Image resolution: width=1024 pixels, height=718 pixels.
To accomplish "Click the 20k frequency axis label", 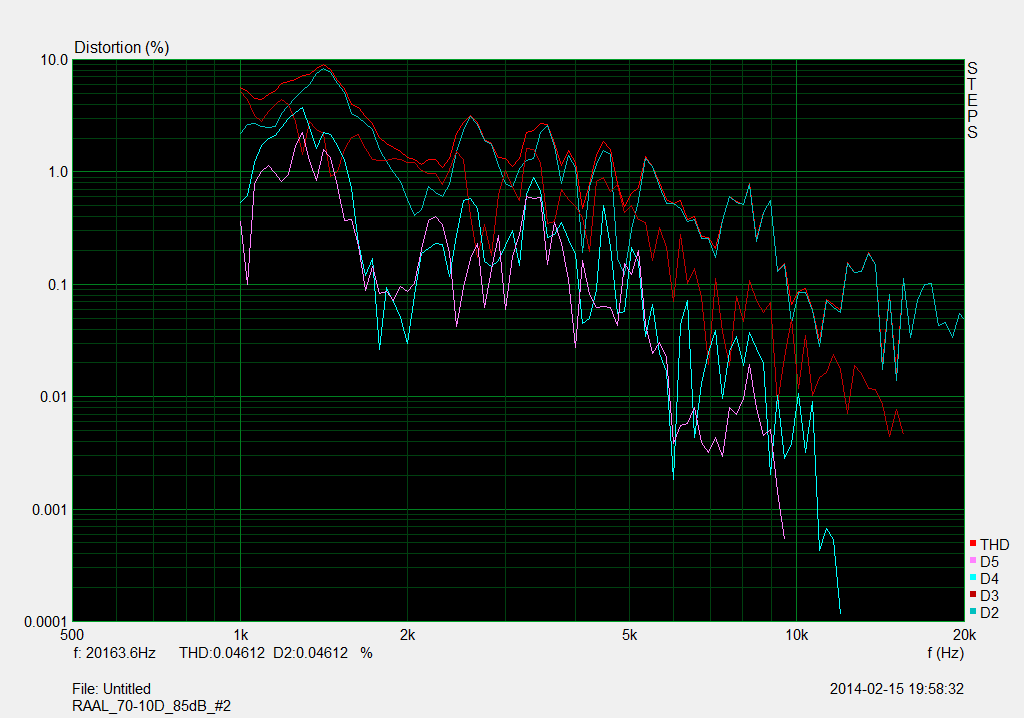I will (963, 635).
